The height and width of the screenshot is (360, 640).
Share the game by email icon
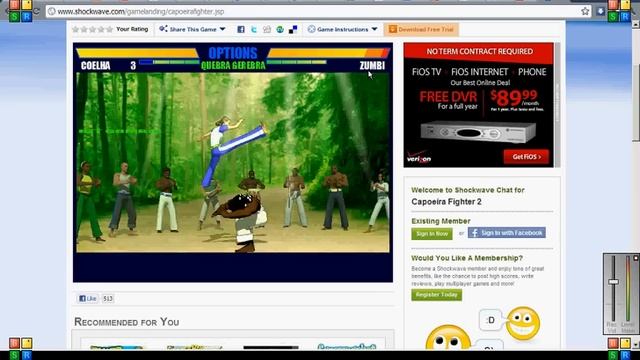coord(267,29)
